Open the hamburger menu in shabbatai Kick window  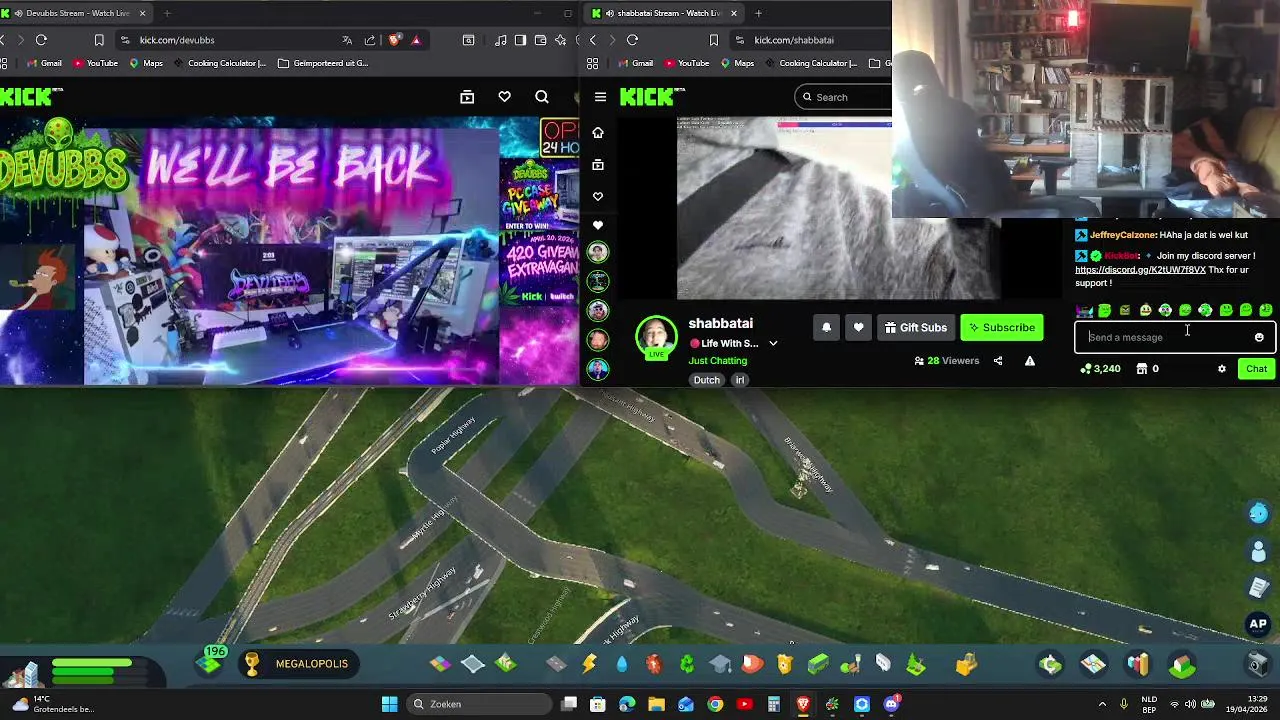600,97
